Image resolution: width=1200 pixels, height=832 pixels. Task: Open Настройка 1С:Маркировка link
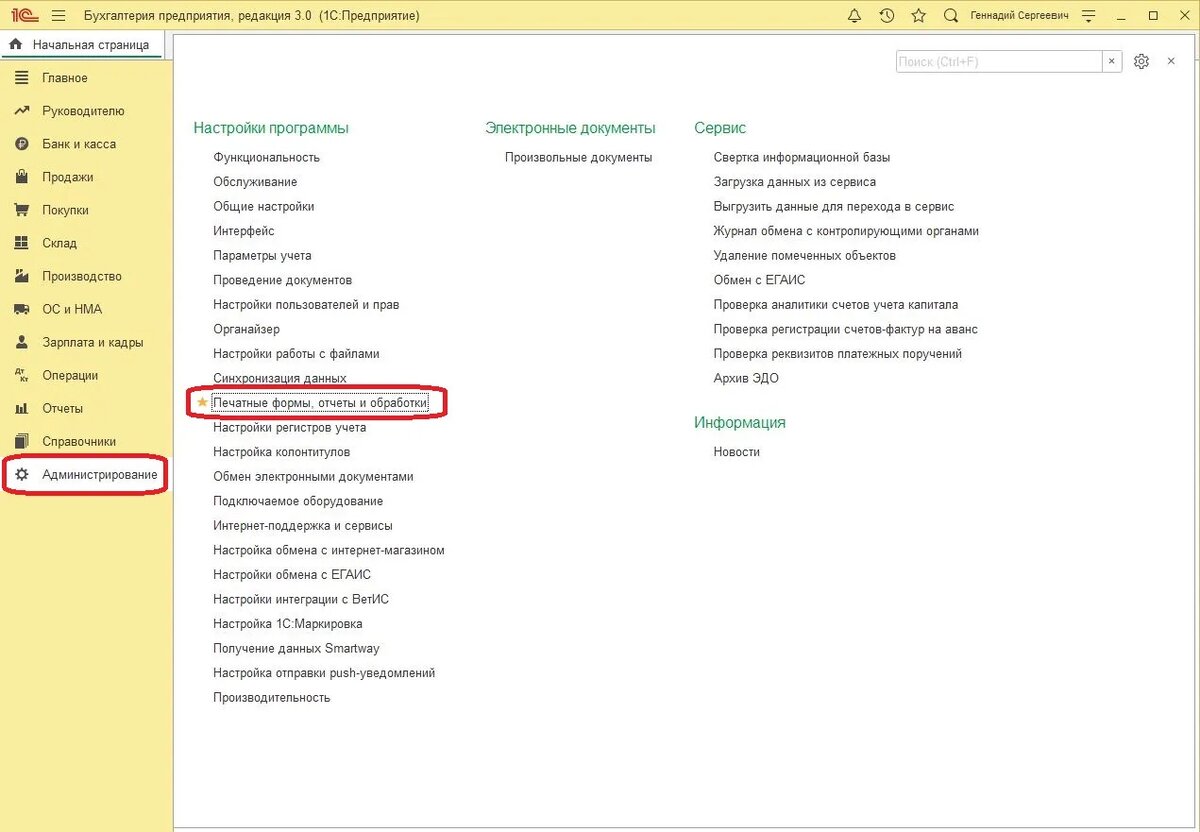tap(288, 624)
